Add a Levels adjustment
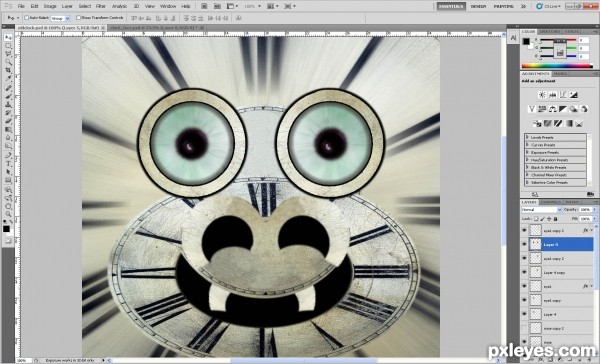 coord(553,95)
